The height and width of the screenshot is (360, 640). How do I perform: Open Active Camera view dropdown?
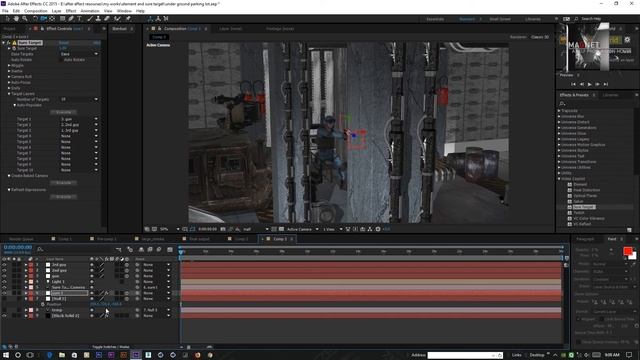302,229
